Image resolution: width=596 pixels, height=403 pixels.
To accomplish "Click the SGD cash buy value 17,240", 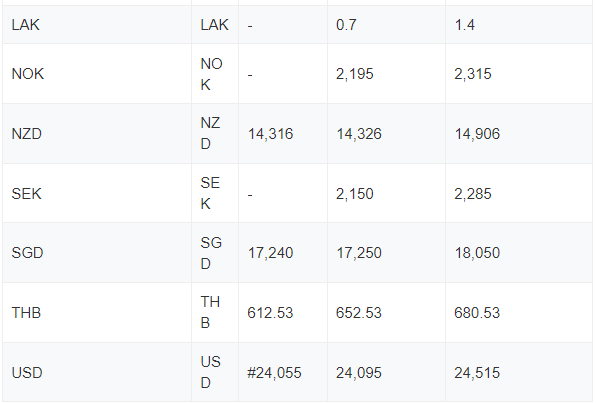I will (270, 253).
